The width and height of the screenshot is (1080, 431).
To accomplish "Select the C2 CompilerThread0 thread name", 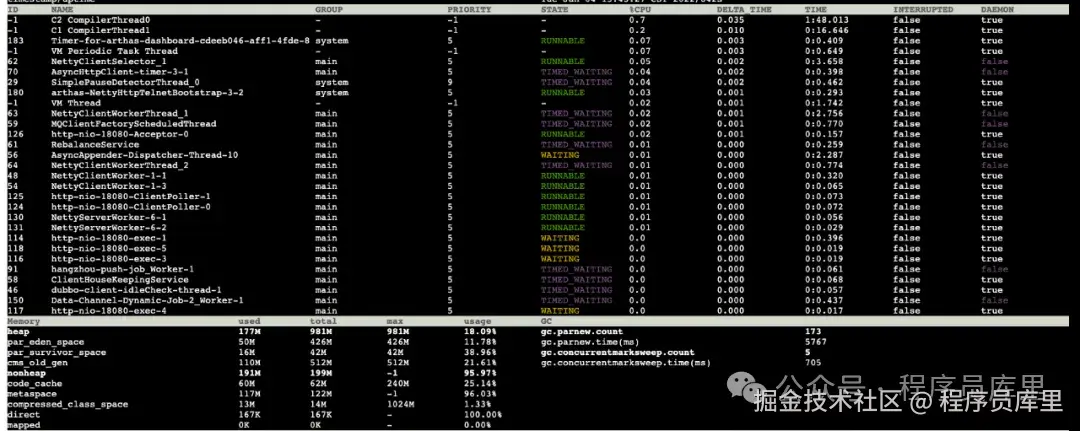I will tap(101, 21).
